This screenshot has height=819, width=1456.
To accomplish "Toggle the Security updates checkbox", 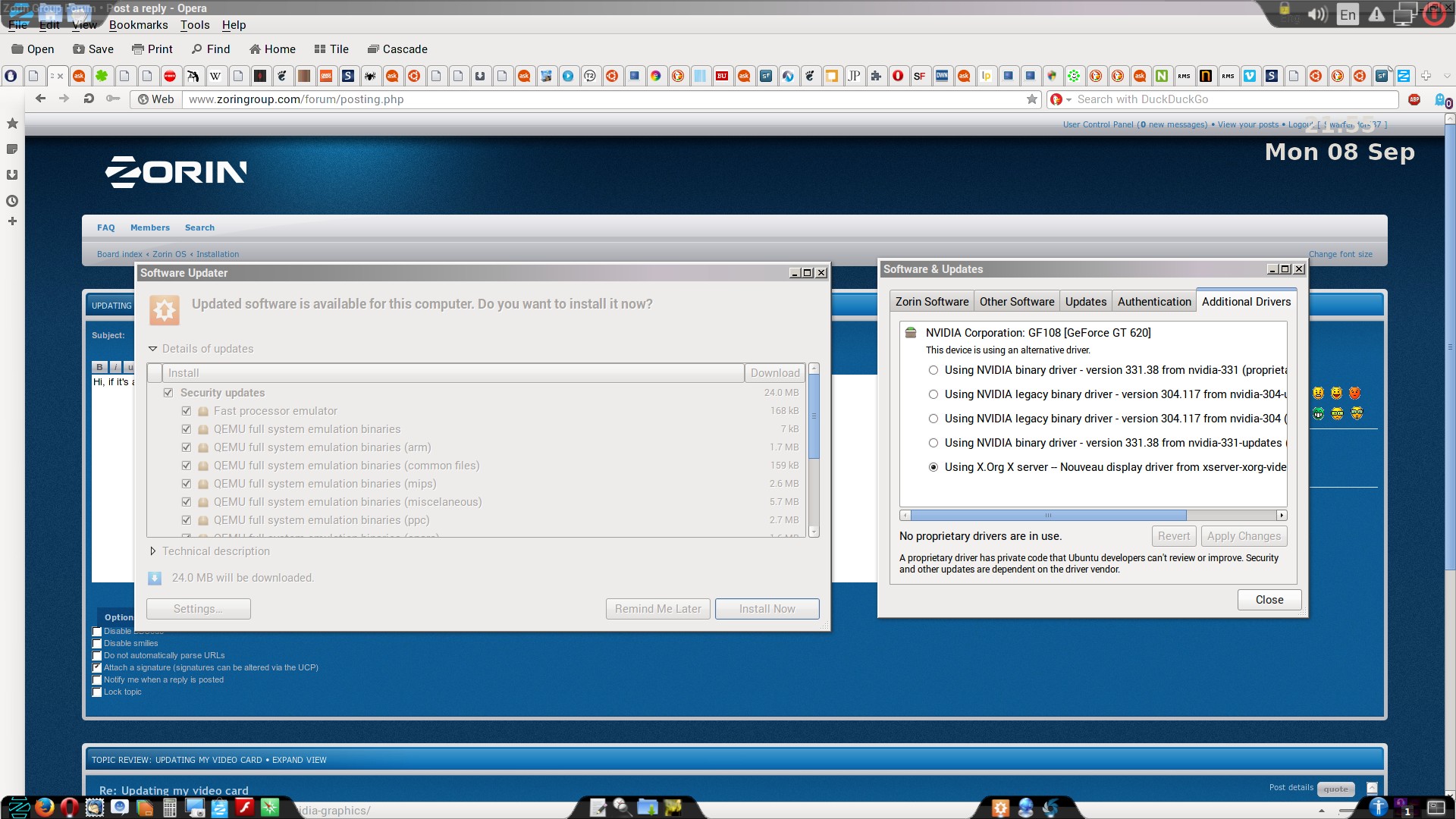I will (x=168, y=393).
